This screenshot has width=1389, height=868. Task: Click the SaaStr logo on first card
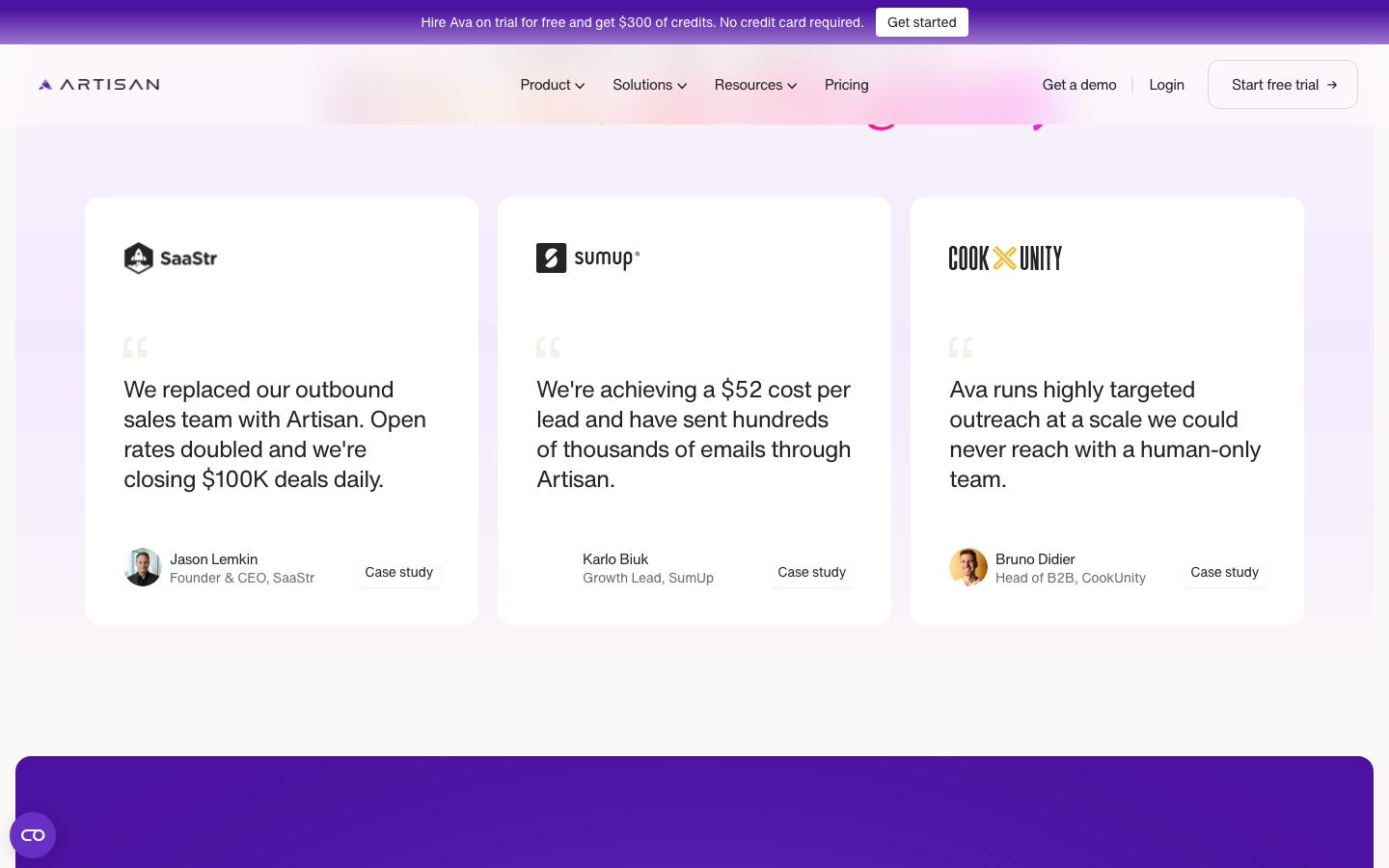tap(171, 258)
